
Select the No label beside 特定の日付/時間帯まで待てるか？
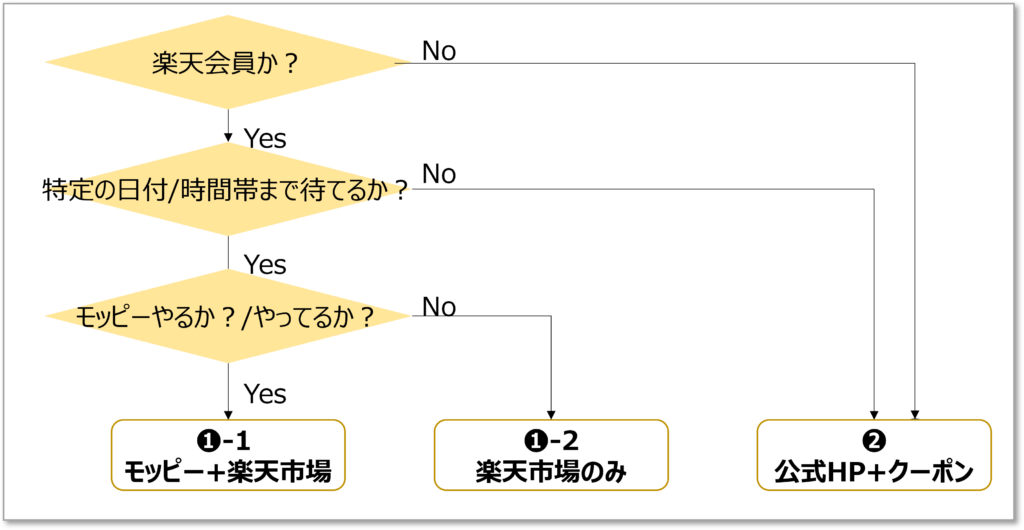(439, 174)
